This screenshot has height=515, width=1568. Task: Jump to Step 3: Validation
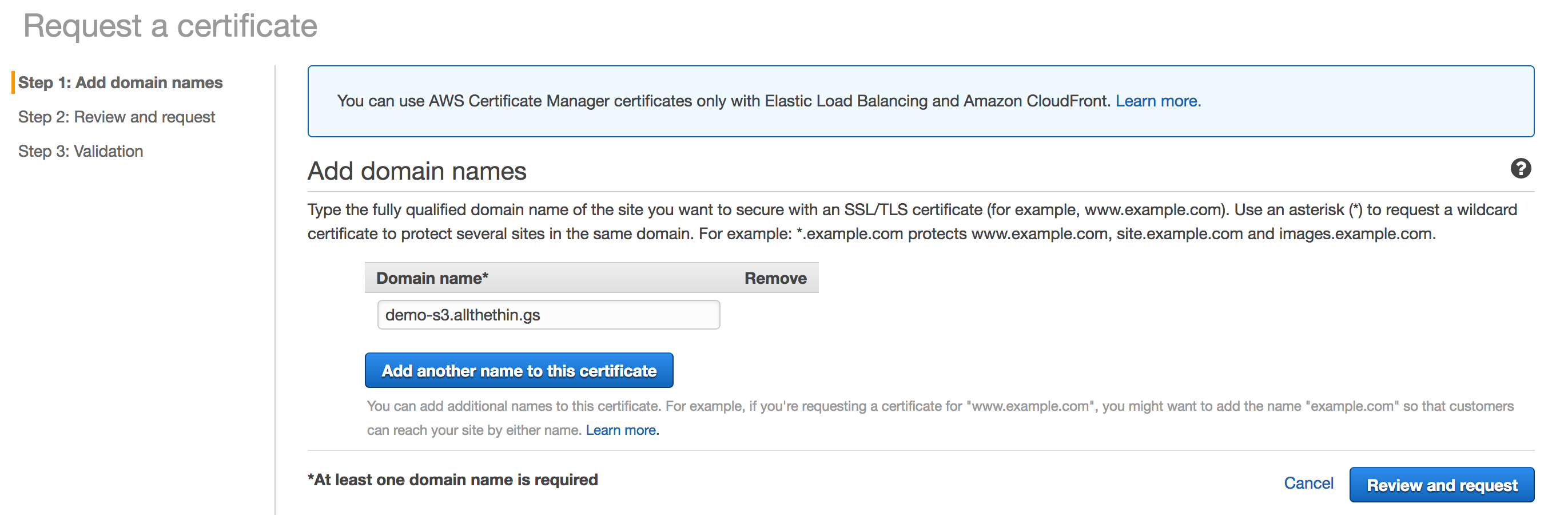pyautogui.click(x=81, y=151)
